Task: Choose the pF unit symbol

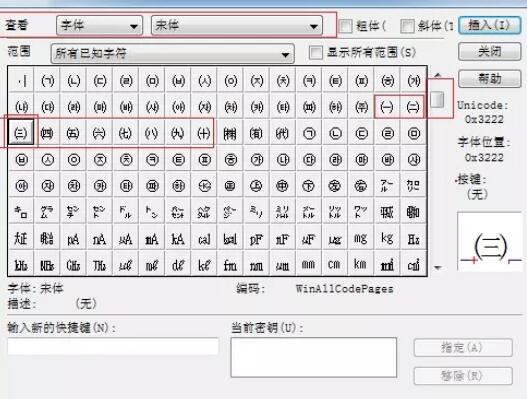Action: pos(256,238)
